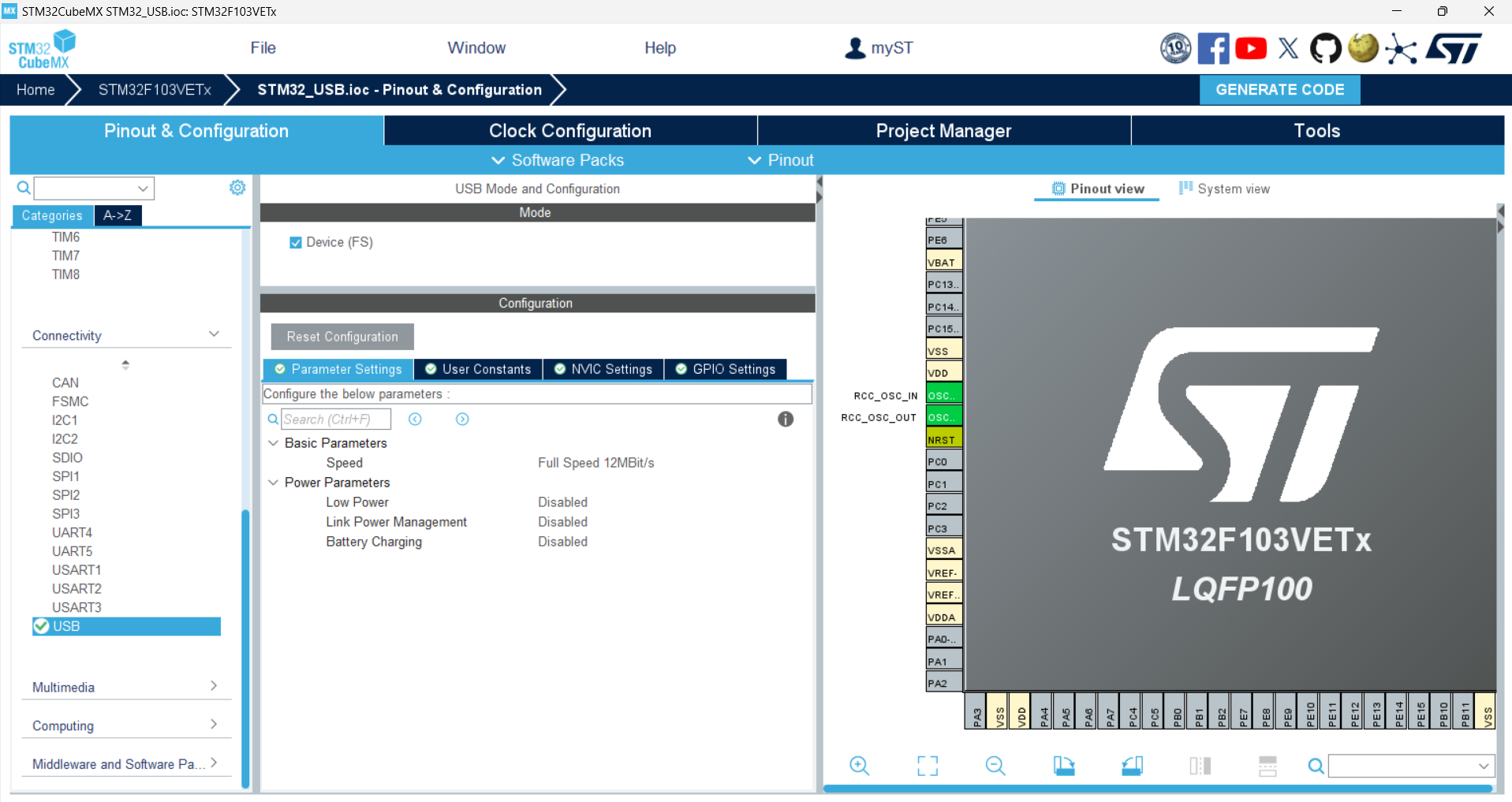This screenshot has width=1512, height=802.
Task: Toggle the vertical split view icon
Action: [1200, 766]
